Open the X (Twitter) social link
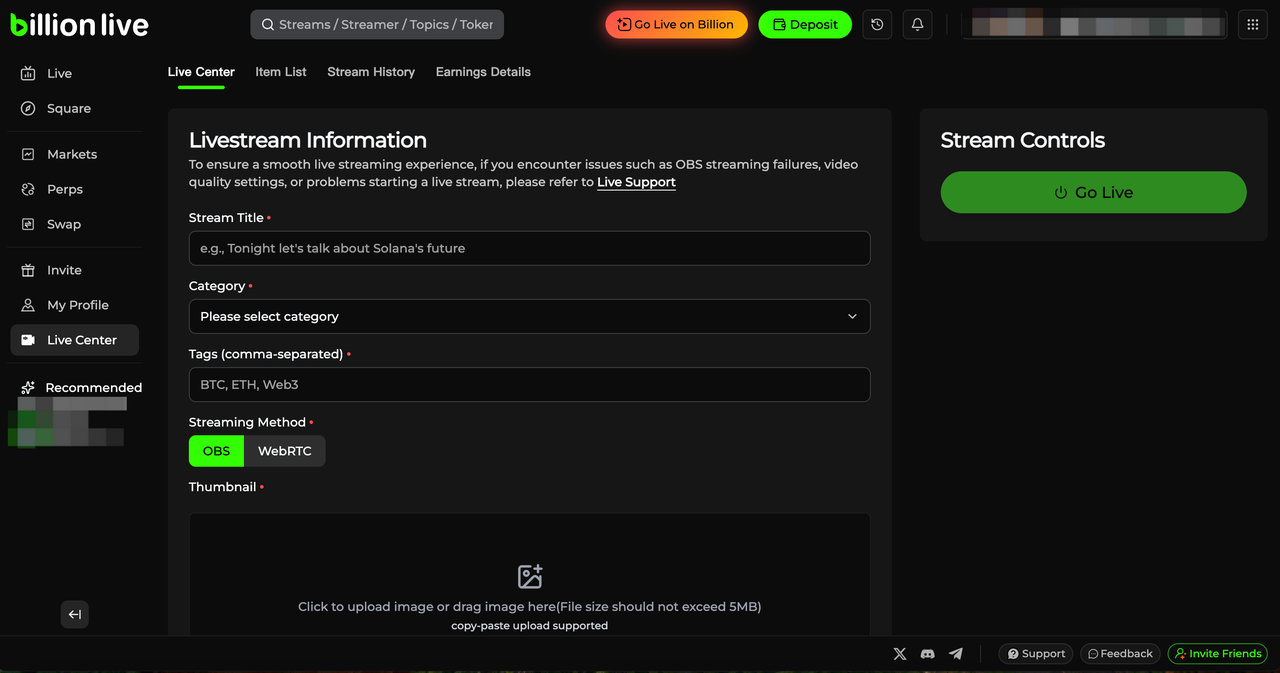This screenshot has height=673, width=1280. [900, 654]
